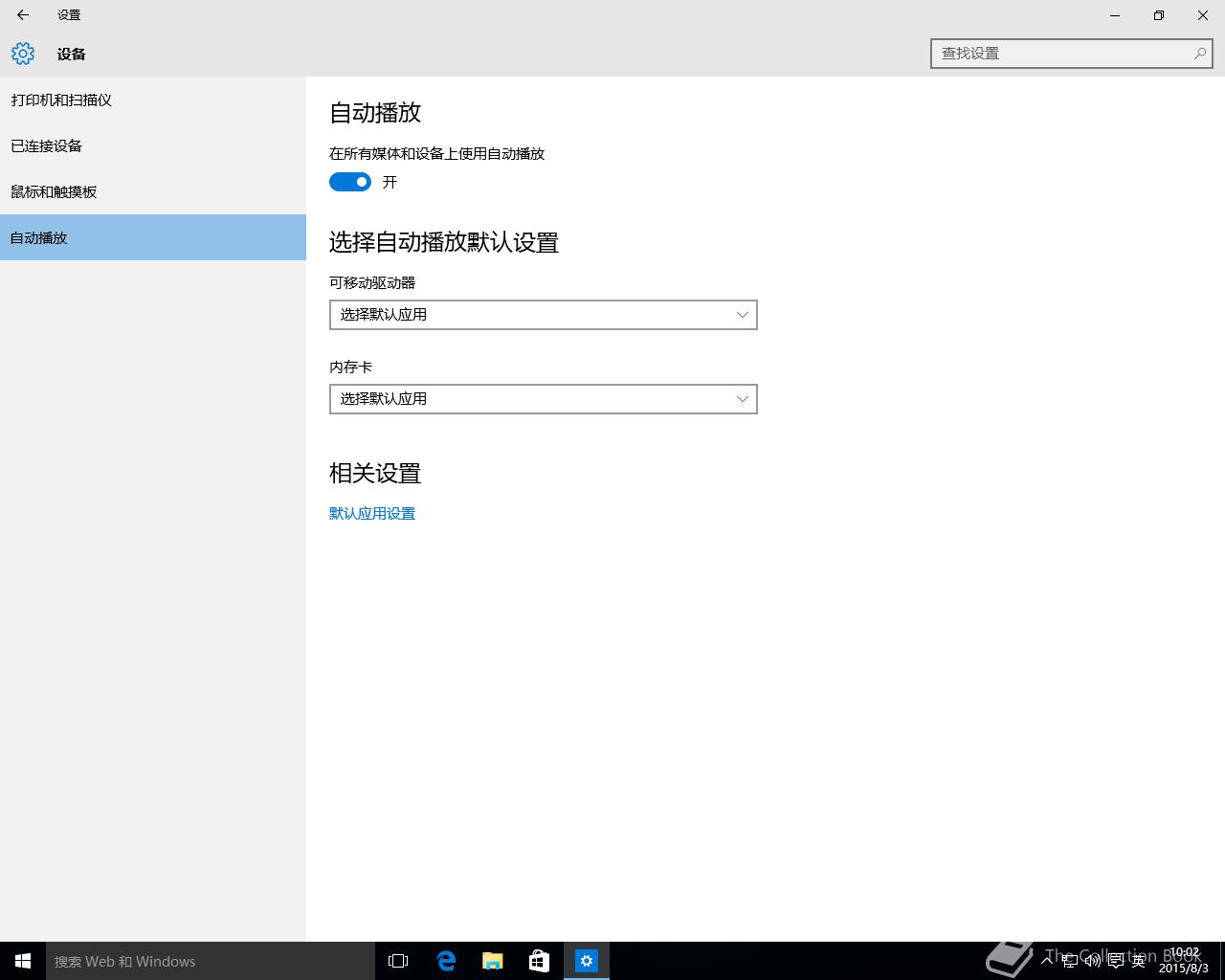Screen dimensions: 1225x980
Task: Open 打印机和扫描仪 section
Action: point(153,100)
